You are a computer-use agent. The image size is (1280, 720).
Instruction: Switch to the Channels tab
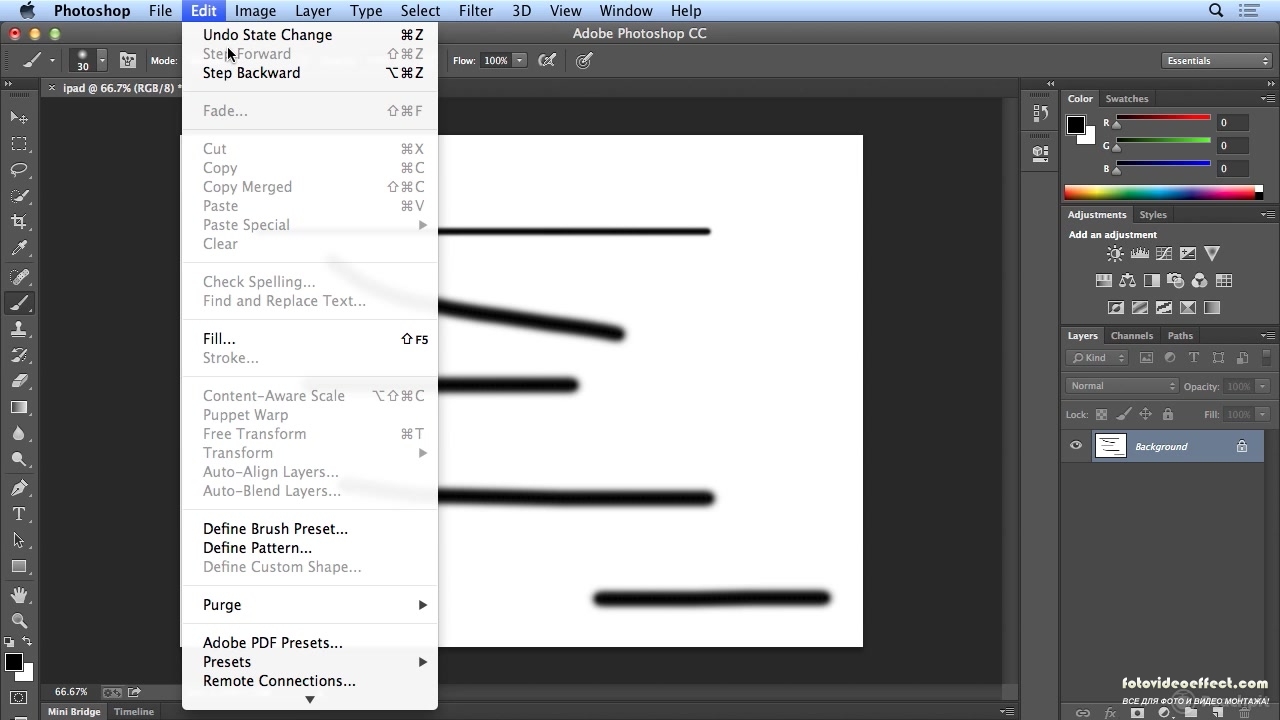click(1132, 336)
